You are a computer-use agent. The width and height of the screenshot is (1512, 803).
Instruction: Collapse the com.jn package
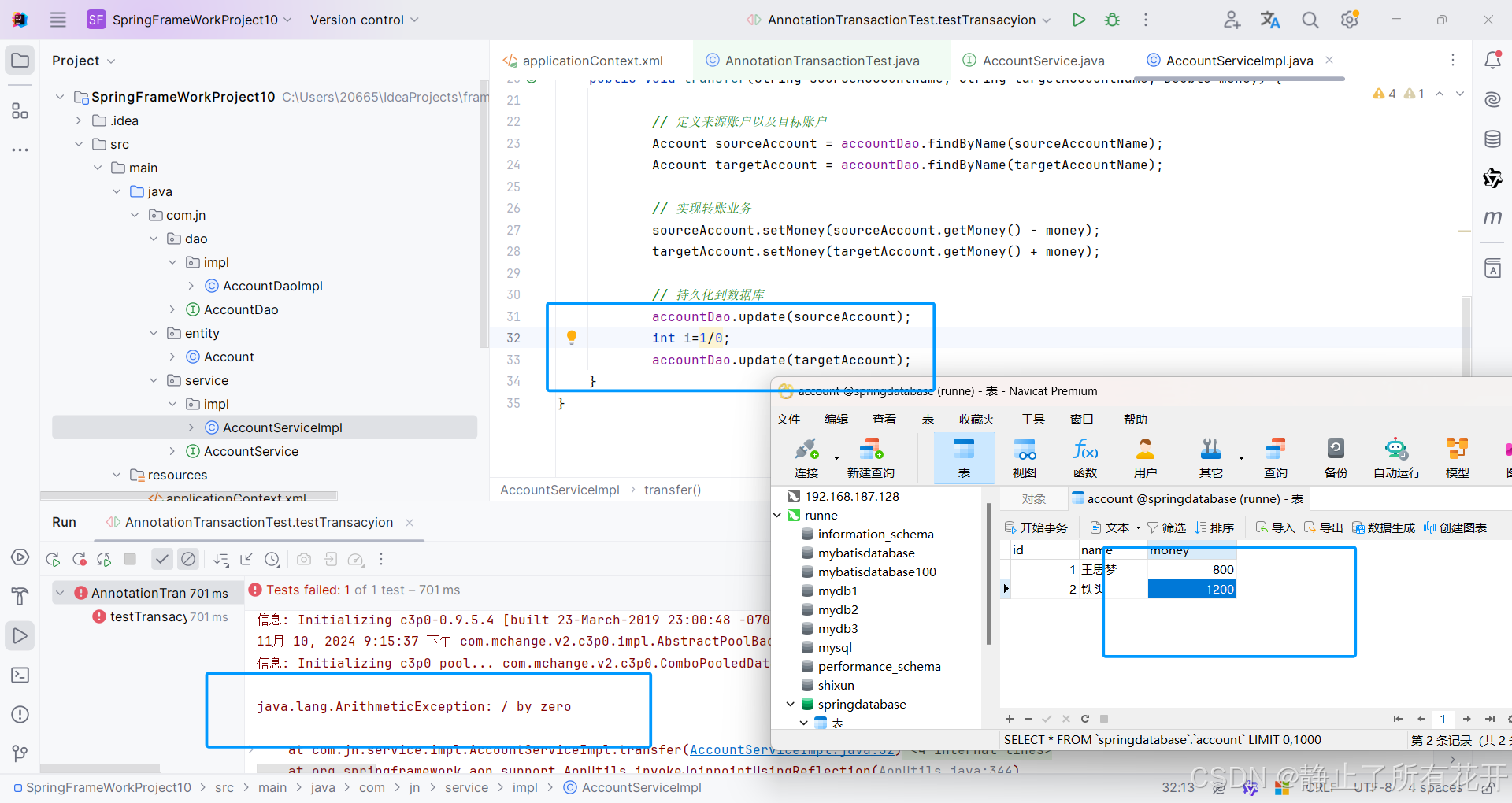pyautogui.click(x=135, y=215)
